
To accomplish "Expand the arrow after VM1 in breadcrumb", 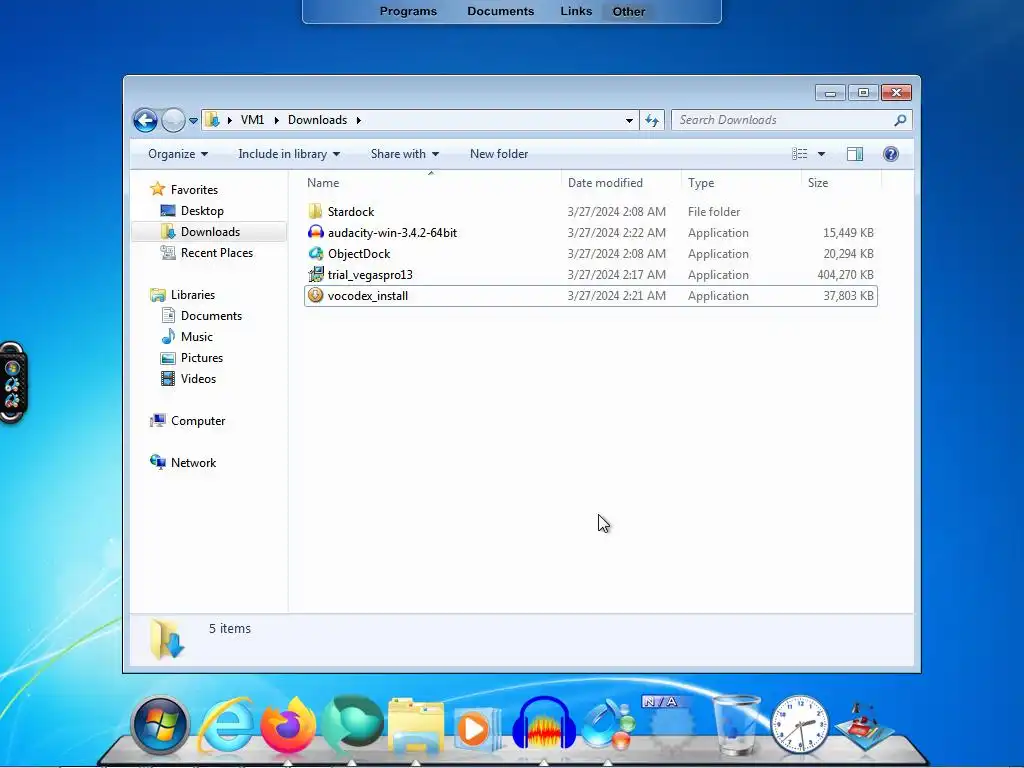I will [x=276, y=120].
